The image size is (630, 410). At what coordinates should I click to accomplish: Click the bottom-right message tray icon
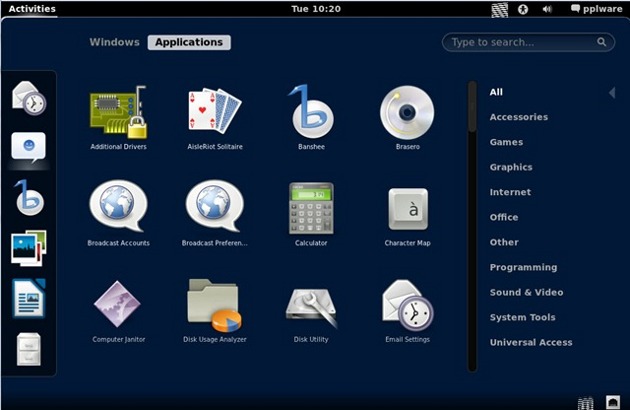click(613, 402)
